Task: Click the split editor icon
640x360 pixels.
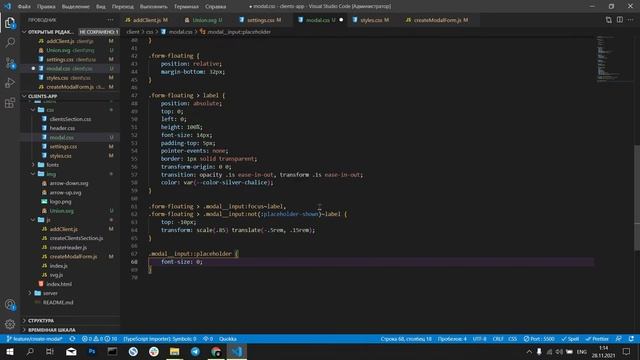Action: [620, 20]
